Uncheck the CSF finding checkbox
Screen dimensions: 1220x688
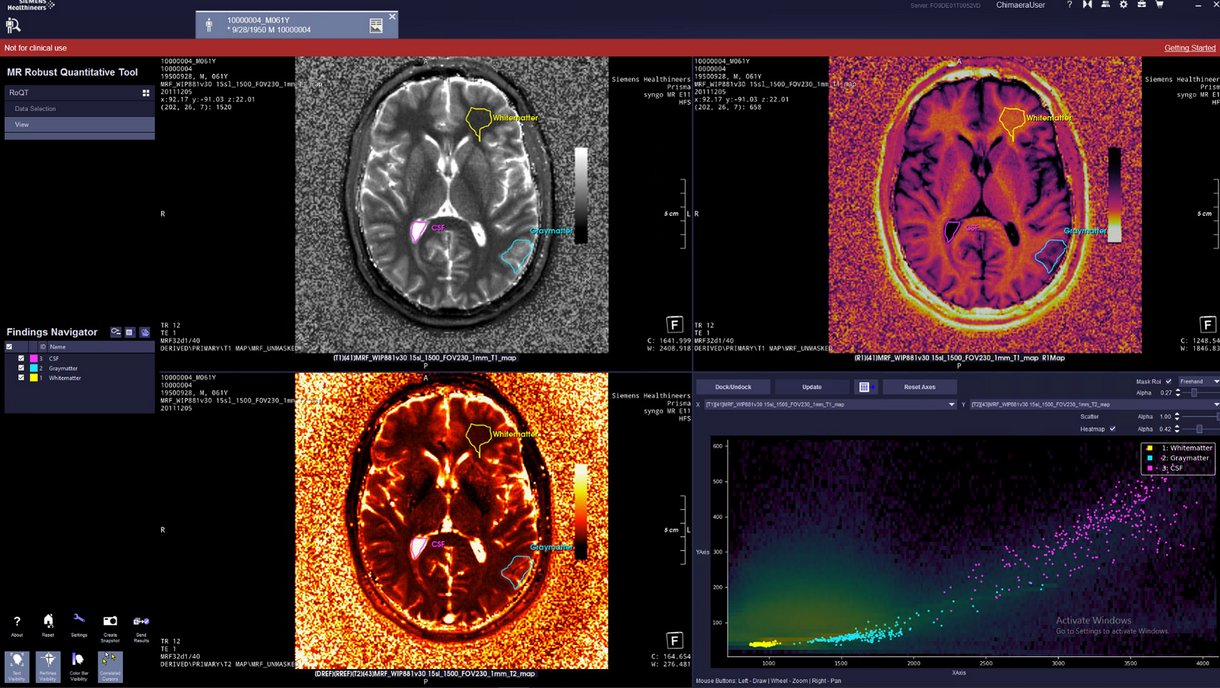(21, 358)
